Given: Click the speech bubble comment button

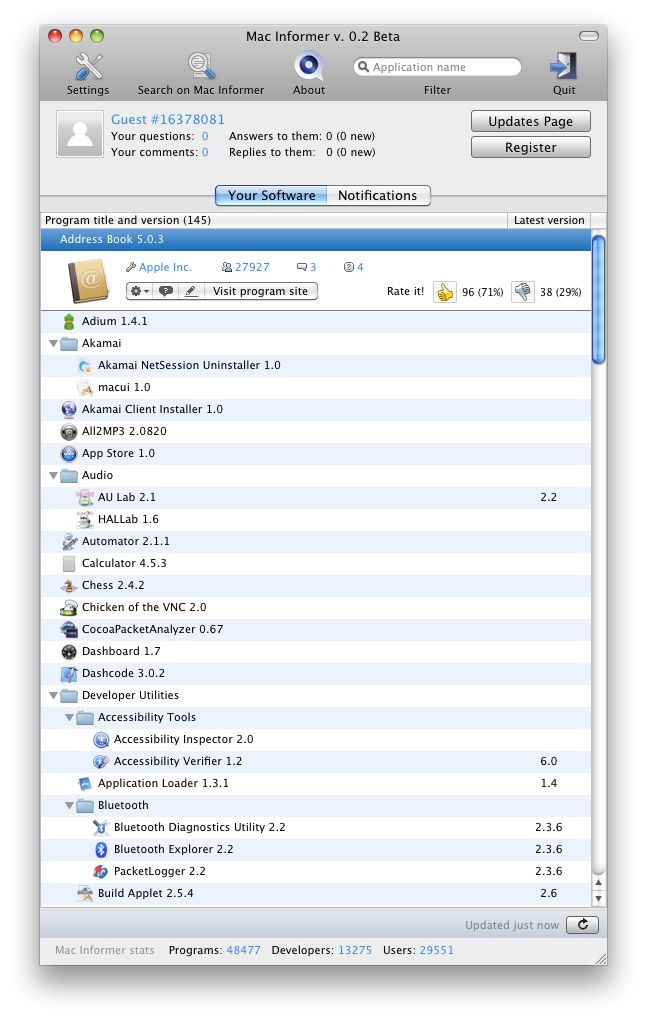Looking at the screenshot, I should tap(166, 291).
